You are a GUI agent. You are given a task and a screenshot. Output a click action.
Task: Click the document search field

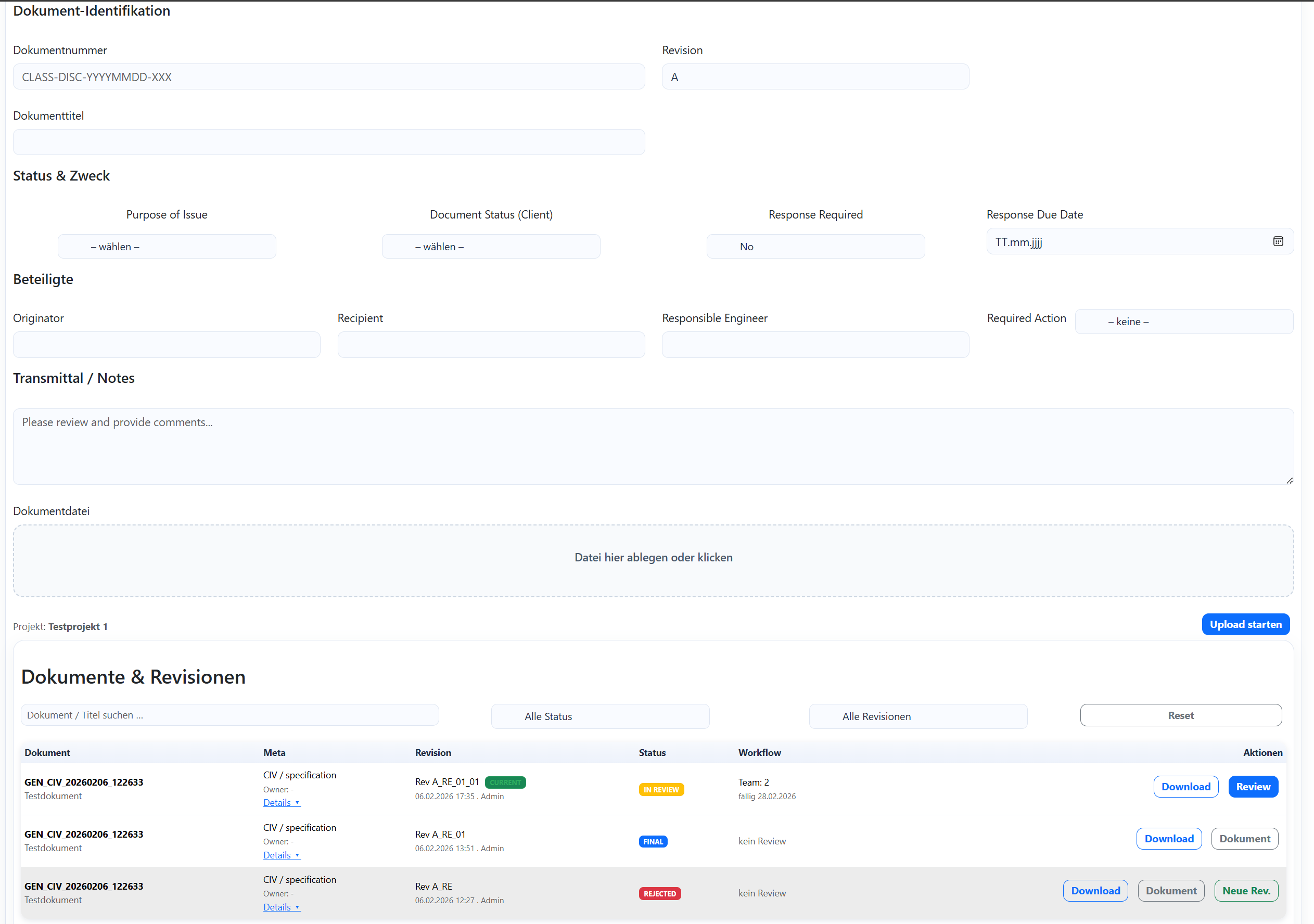229,715
